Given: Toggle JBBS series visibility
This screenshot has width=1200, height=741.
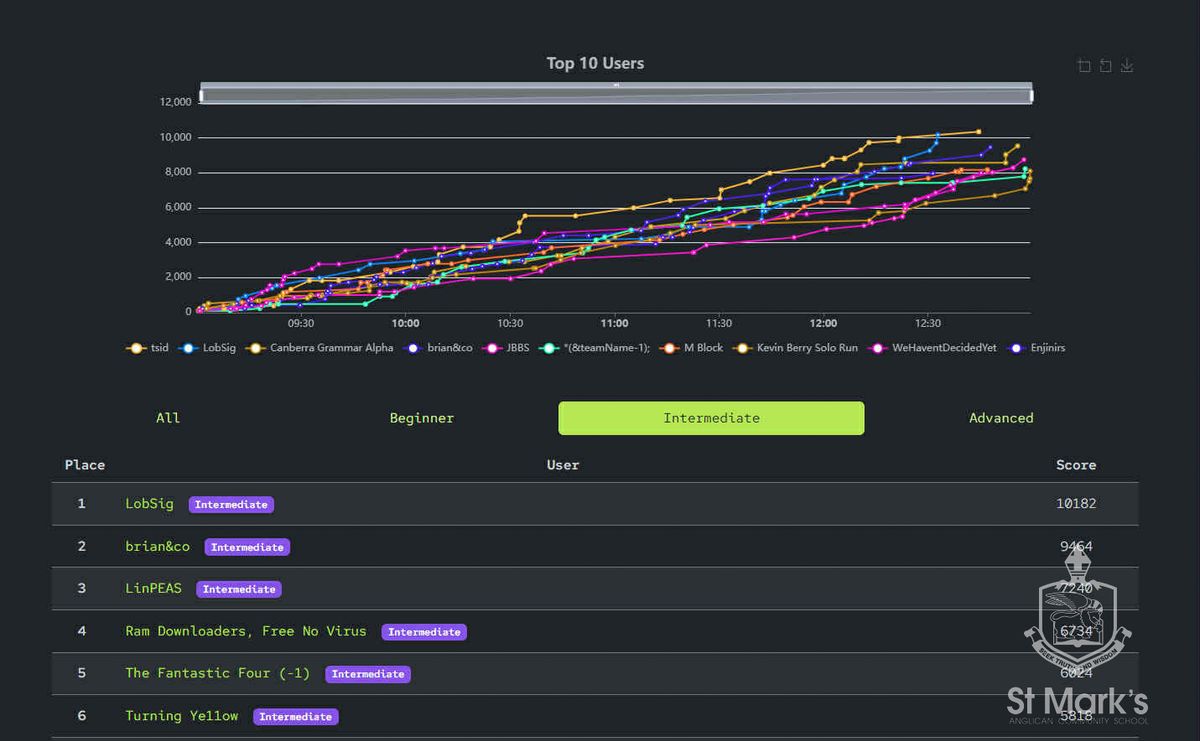Looking at the screenshot, I should (507, 348).
